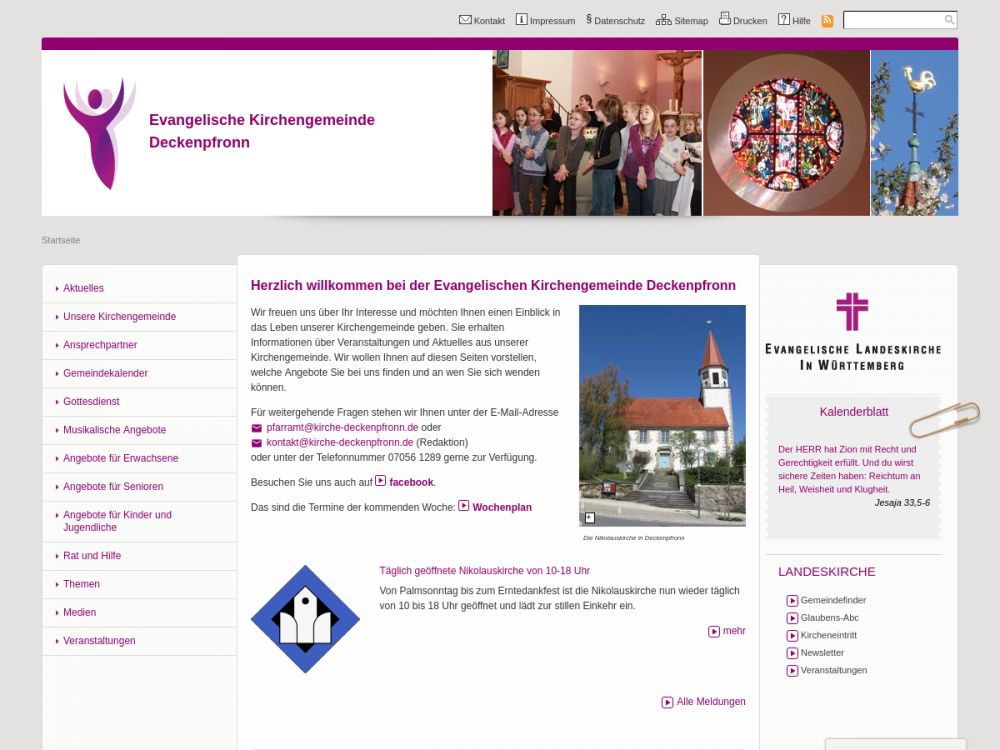Image resolution: width=1000 pixels, height=750 pixels.
Task: Expand the Unsere Kirchengemeinde menu item
Action: tap(119, 317)
